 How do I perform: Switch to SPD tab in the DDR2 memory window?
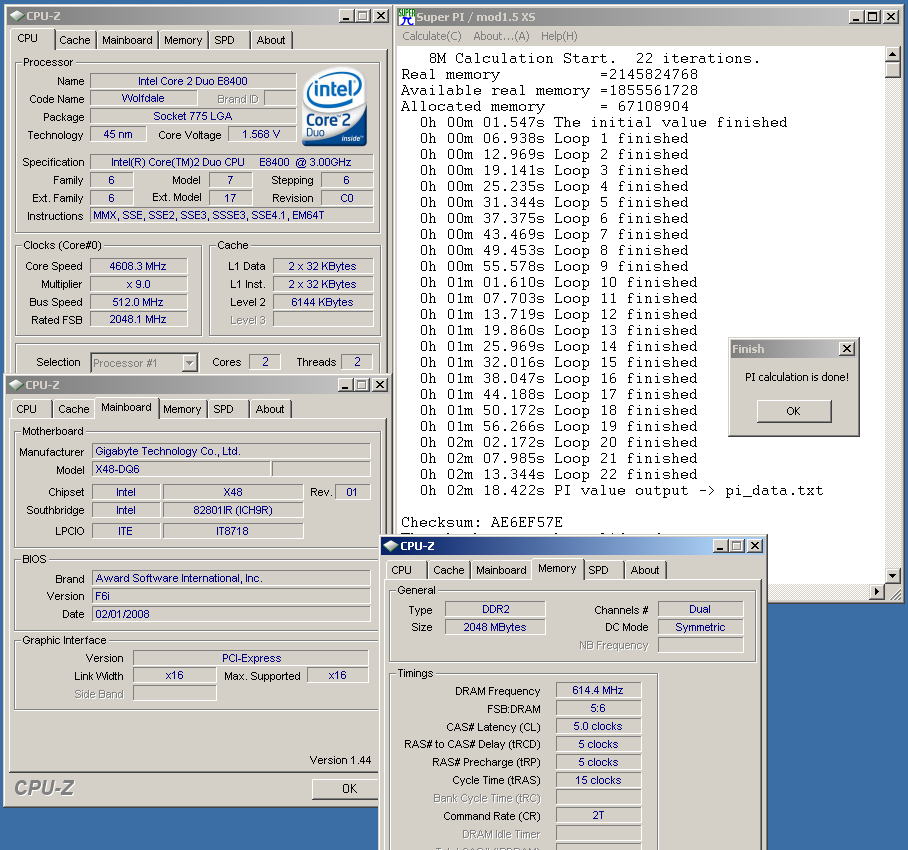point(598,570)
